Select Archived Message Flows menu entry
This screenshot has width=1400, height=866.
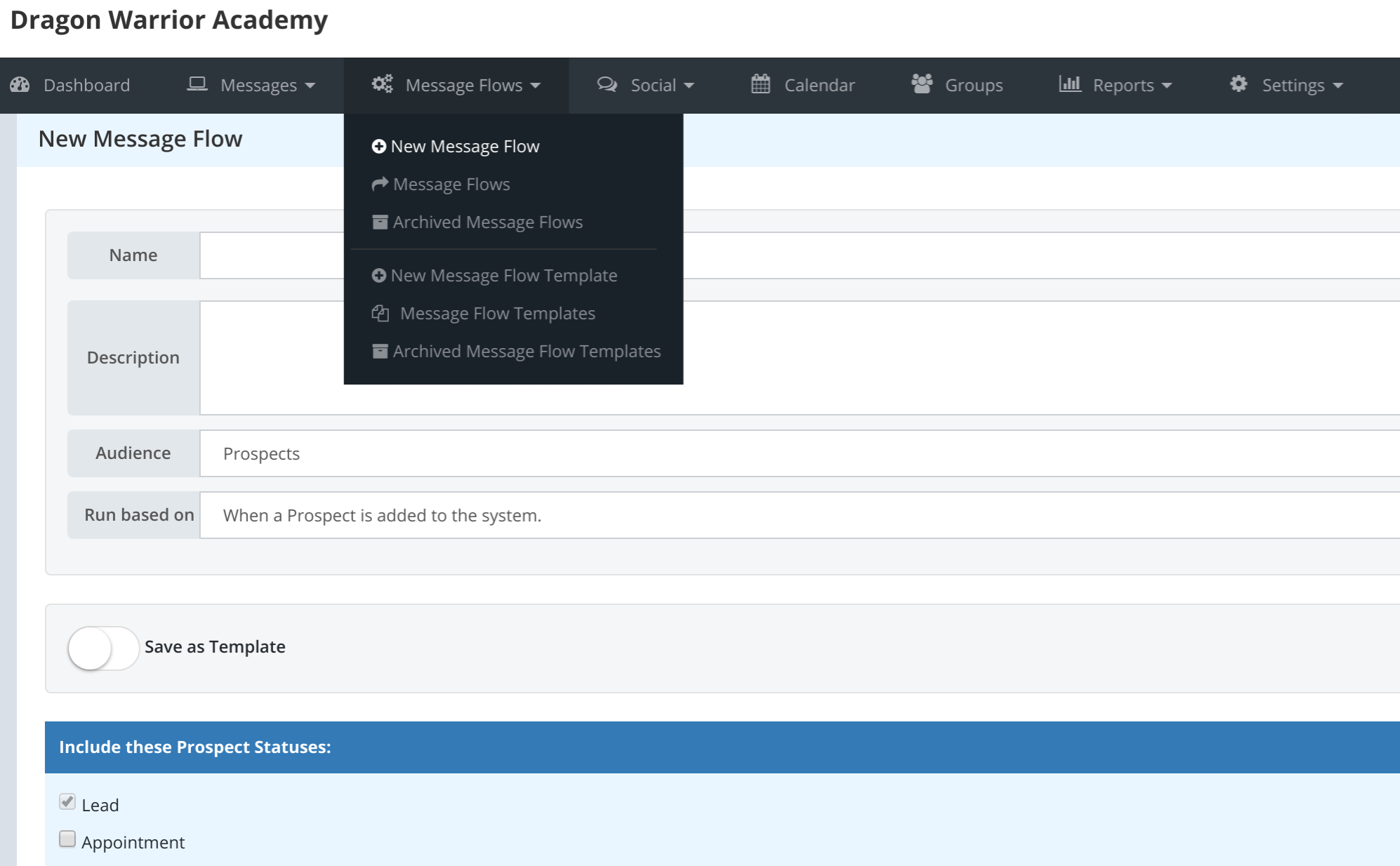[487, 222]
